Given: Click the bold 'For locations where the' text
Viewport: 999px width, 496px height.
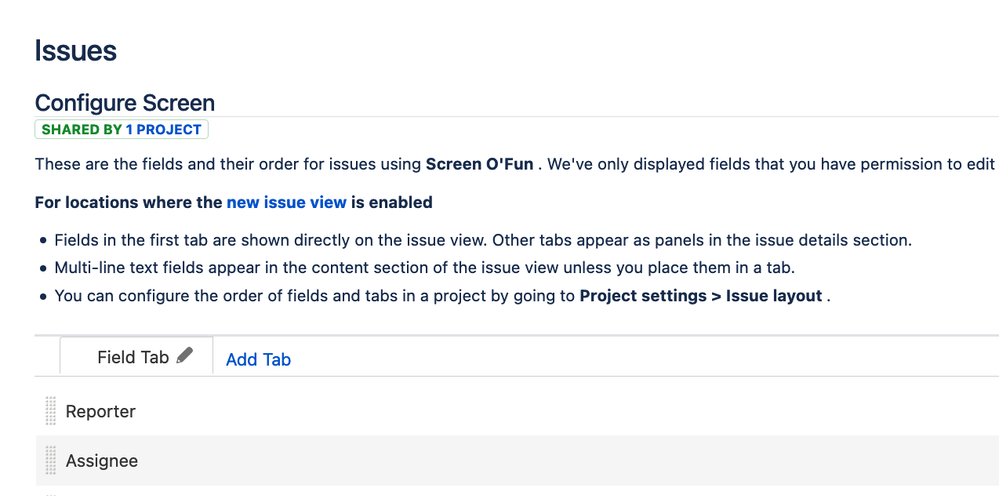Looking at the screenshot, I should point(129,202).
